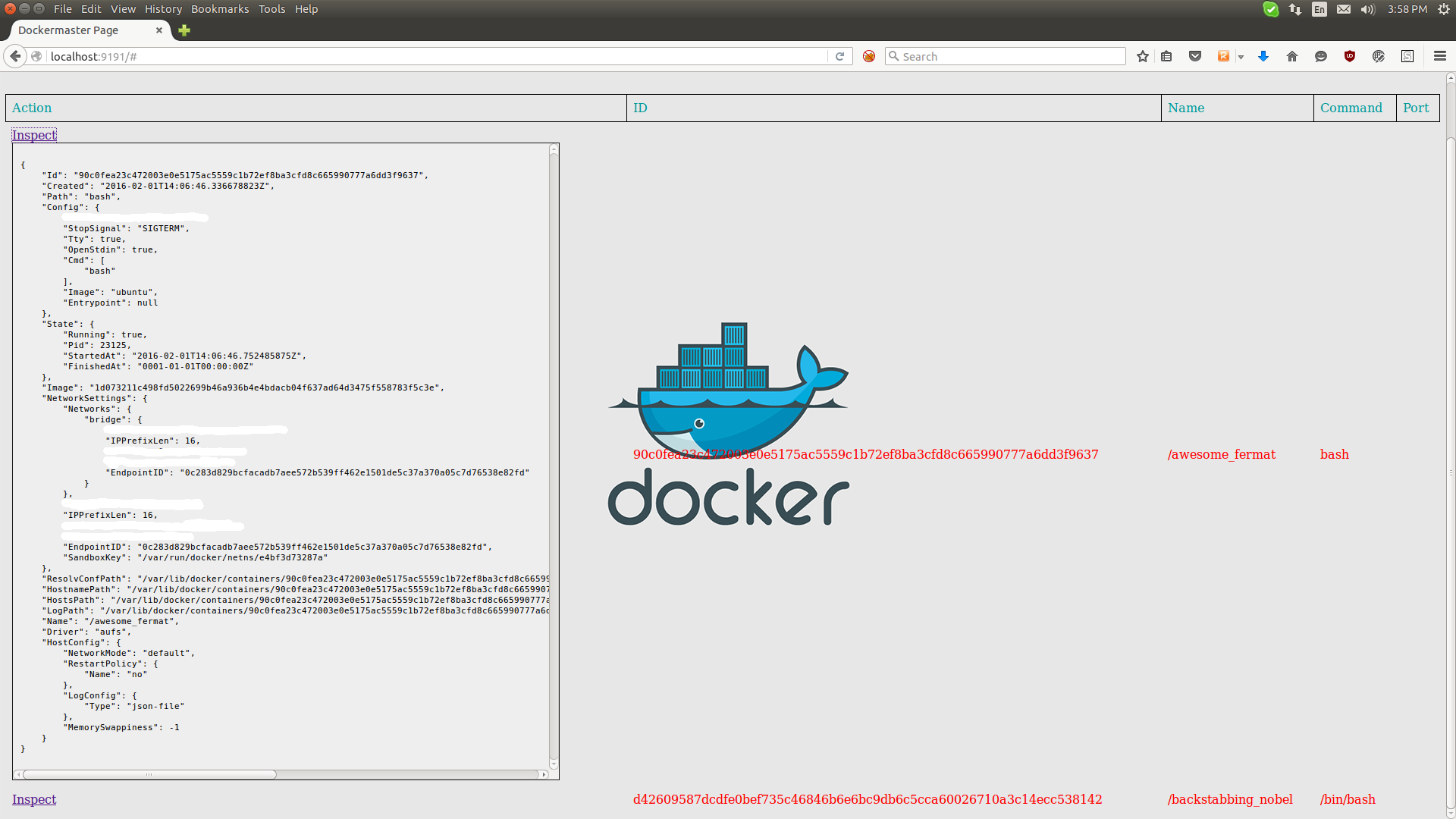Viewport: 1456px width, 825px height.
Task: Open the History menu
Action: pyautogui.click(x=163, y=9)
